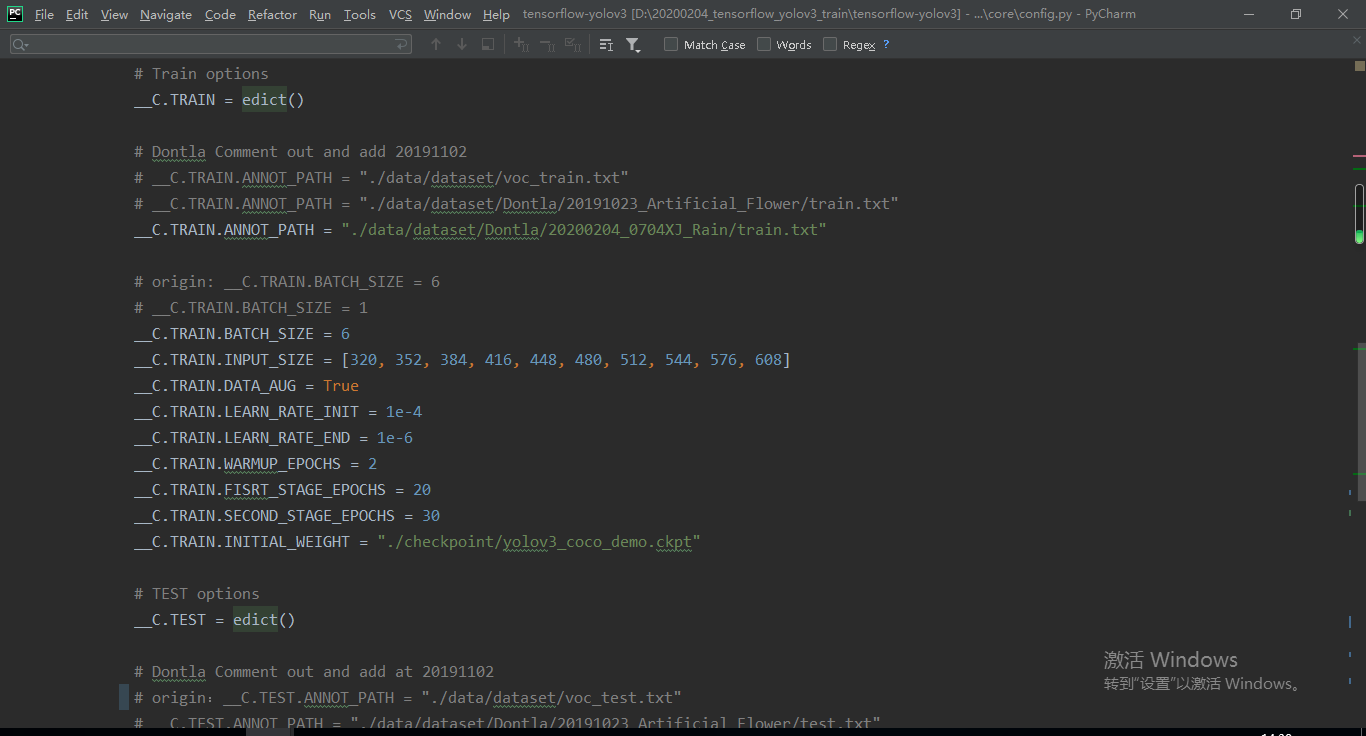Click the yolov3_coco_demo.ckpt weight path

click(x=539, y=542)
